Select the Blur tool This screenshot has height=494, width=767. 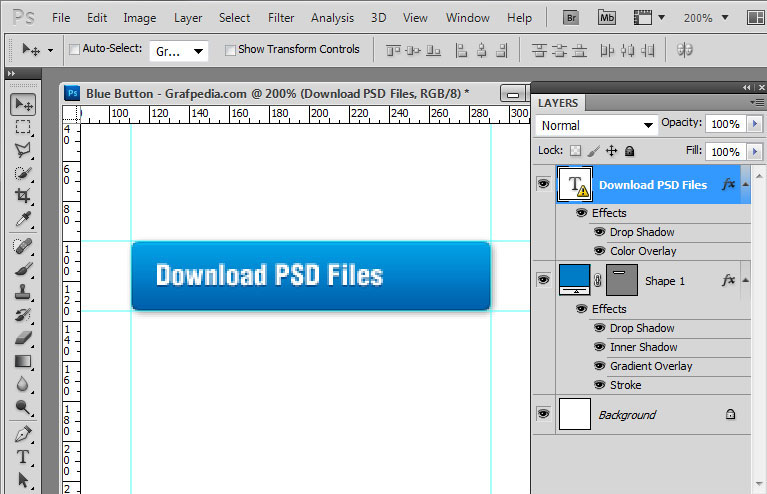coord(23,384)
